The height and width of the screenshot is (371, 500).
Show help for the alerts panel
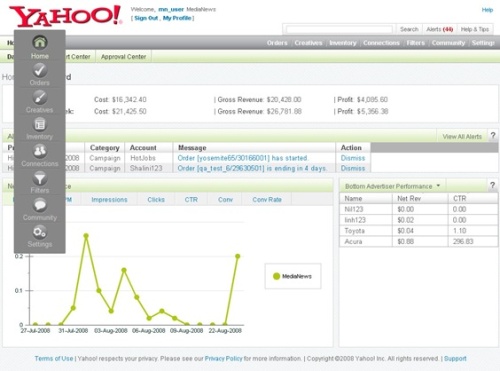click(x=493, y=136)
